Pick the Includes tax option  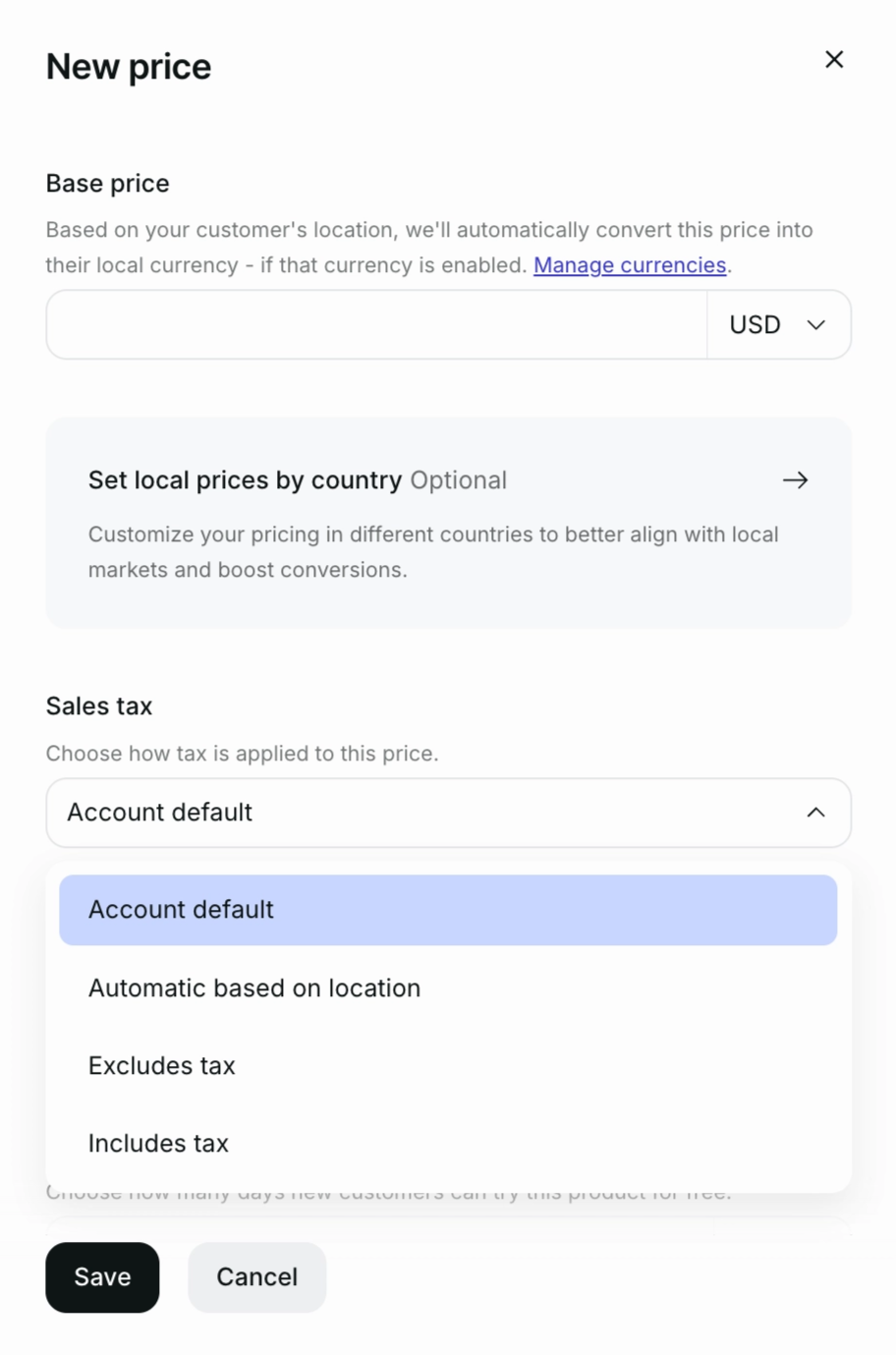(158, 1144)
